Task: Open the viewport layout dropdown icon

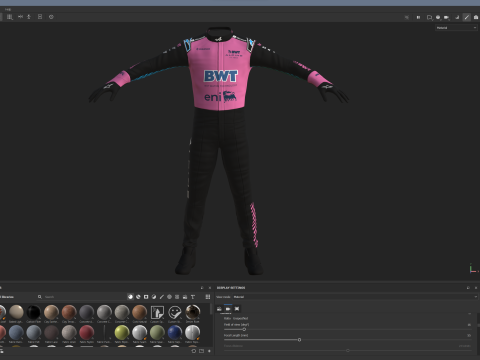Action: click(x=429, y=17)
